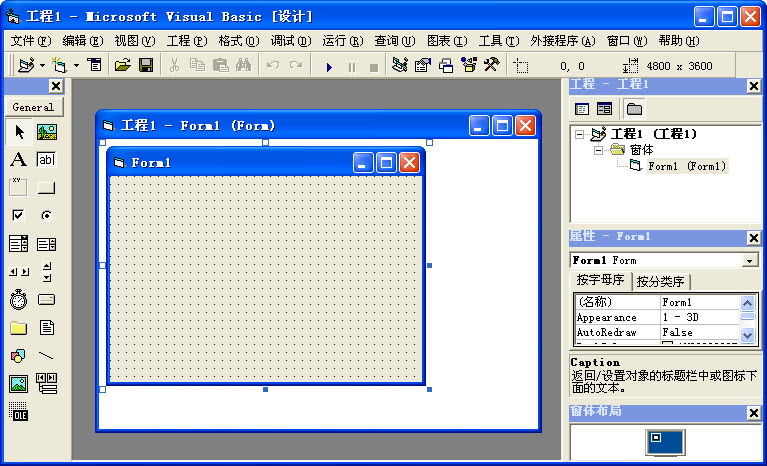Open the 文件(F) menu
This screenshot has height=466, width=767.
click(x=29, y=41)
